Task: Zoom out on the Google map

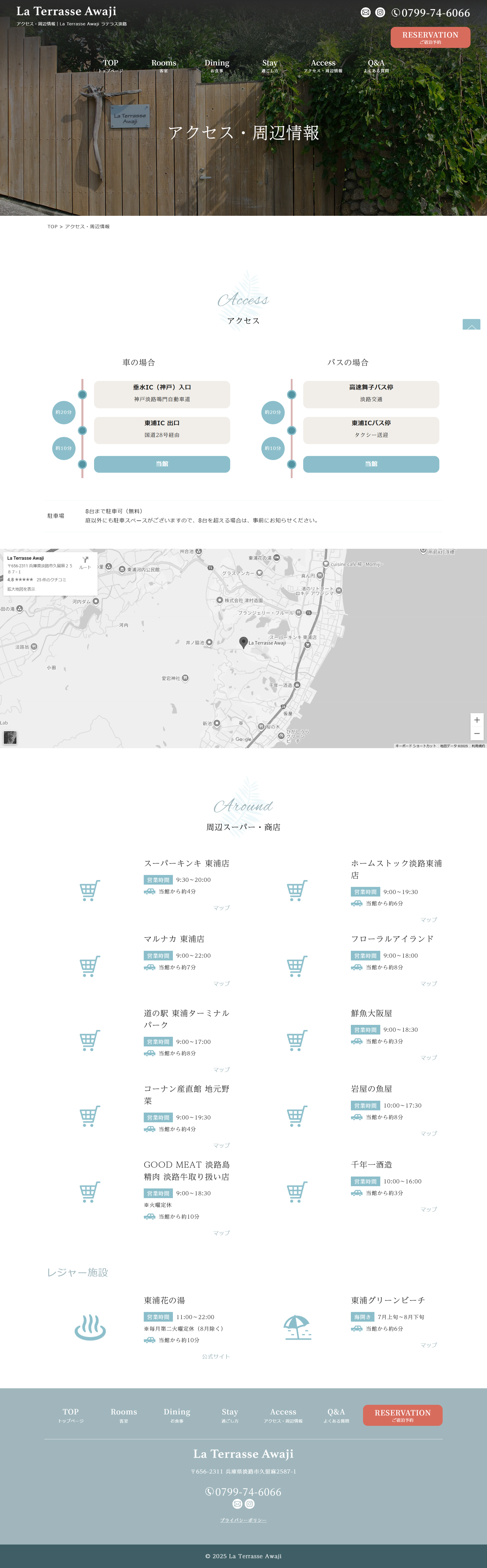Action: (x=477, y=734)
